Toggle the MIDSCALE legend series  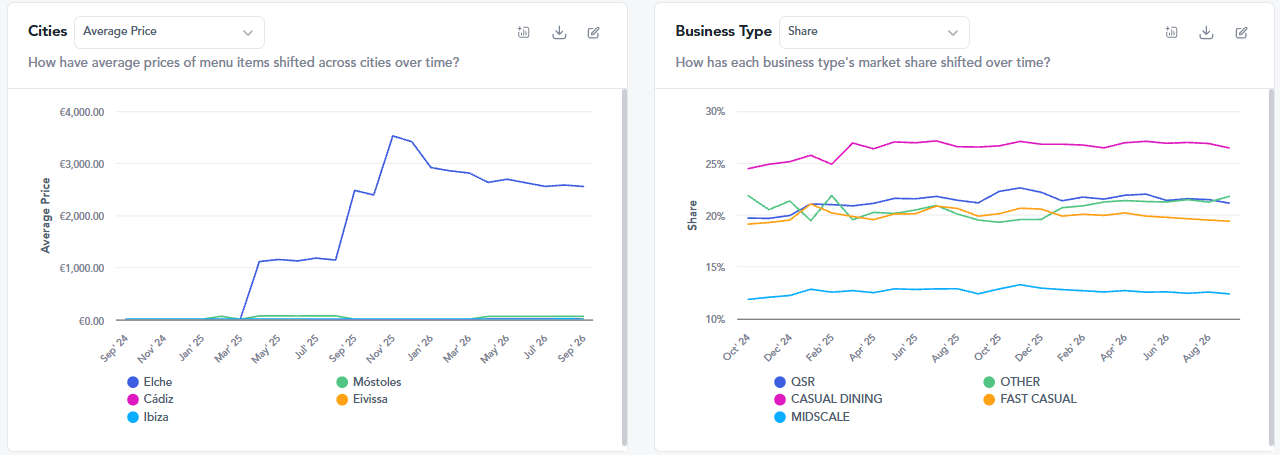(812, 417)
